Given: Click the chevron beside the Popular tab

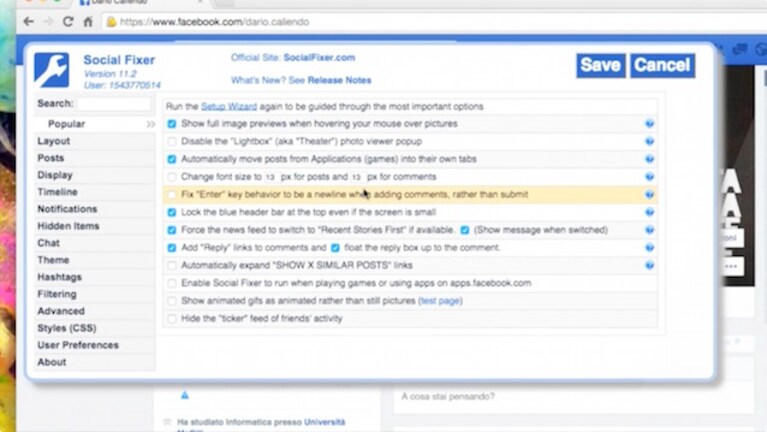Looking at the screenshot, I should click(150, 124).
